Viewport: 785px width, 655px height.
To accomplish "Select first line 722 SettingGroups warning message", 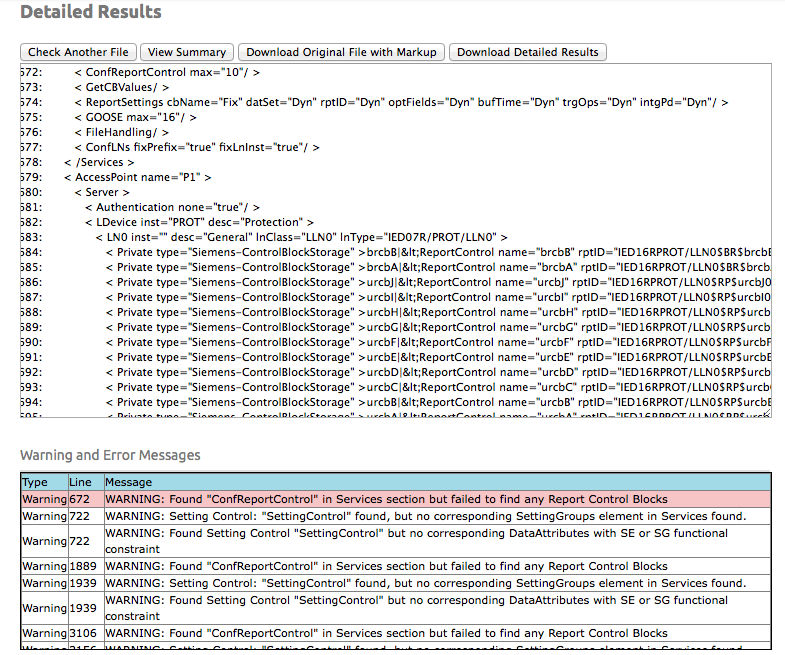I will (x=437, y=516).
